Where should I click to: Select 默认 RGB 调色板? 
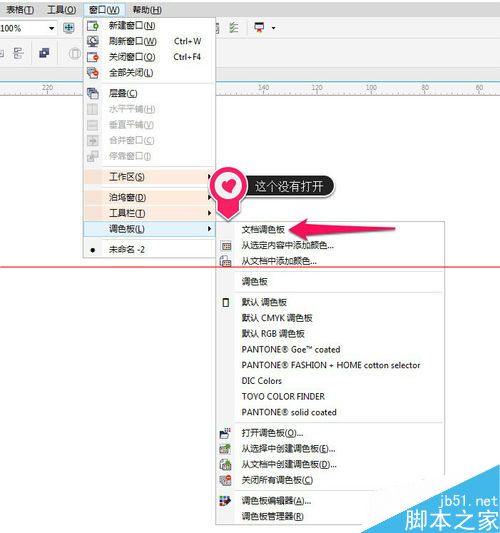tap(330, 334)
